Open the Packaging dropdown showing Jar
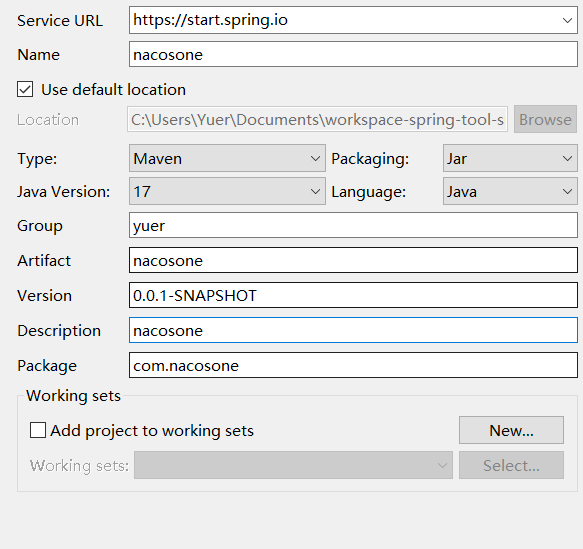583x549 pixels. (510, 158)
